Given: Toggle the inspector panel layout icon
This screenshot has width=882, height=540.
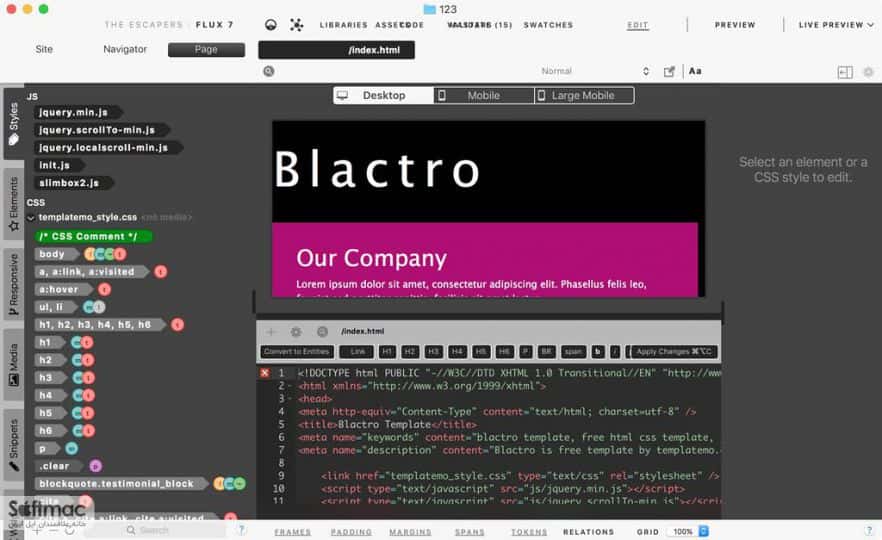Looking at the screenshot, I should point(845,72).
